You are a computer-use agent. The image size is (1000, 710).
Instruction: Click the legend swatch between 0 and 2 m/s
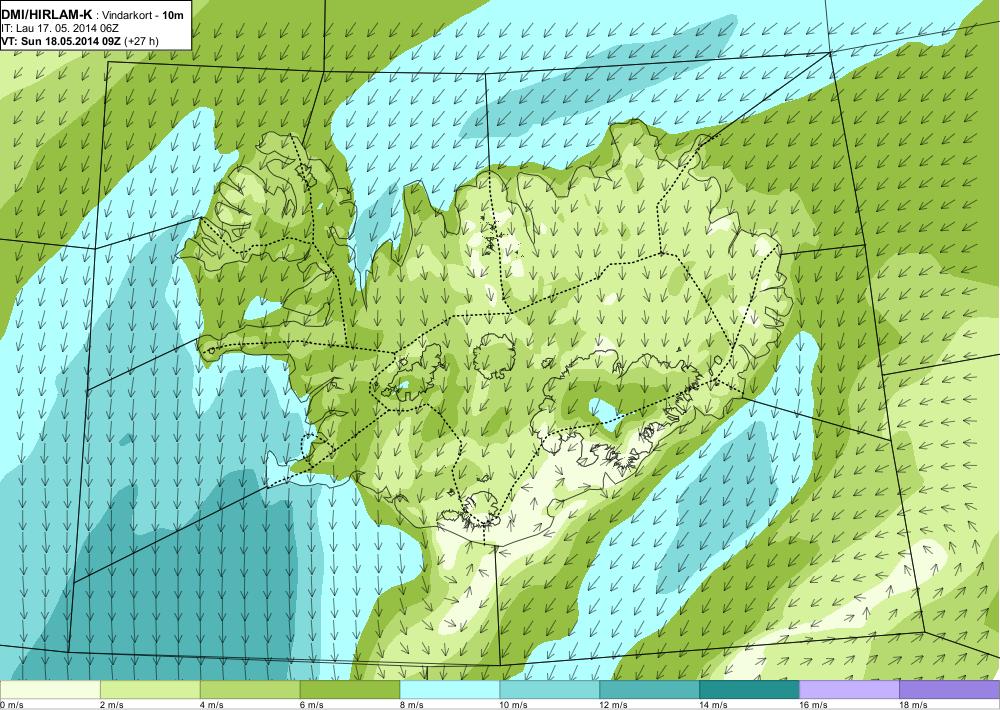[50, 690]
